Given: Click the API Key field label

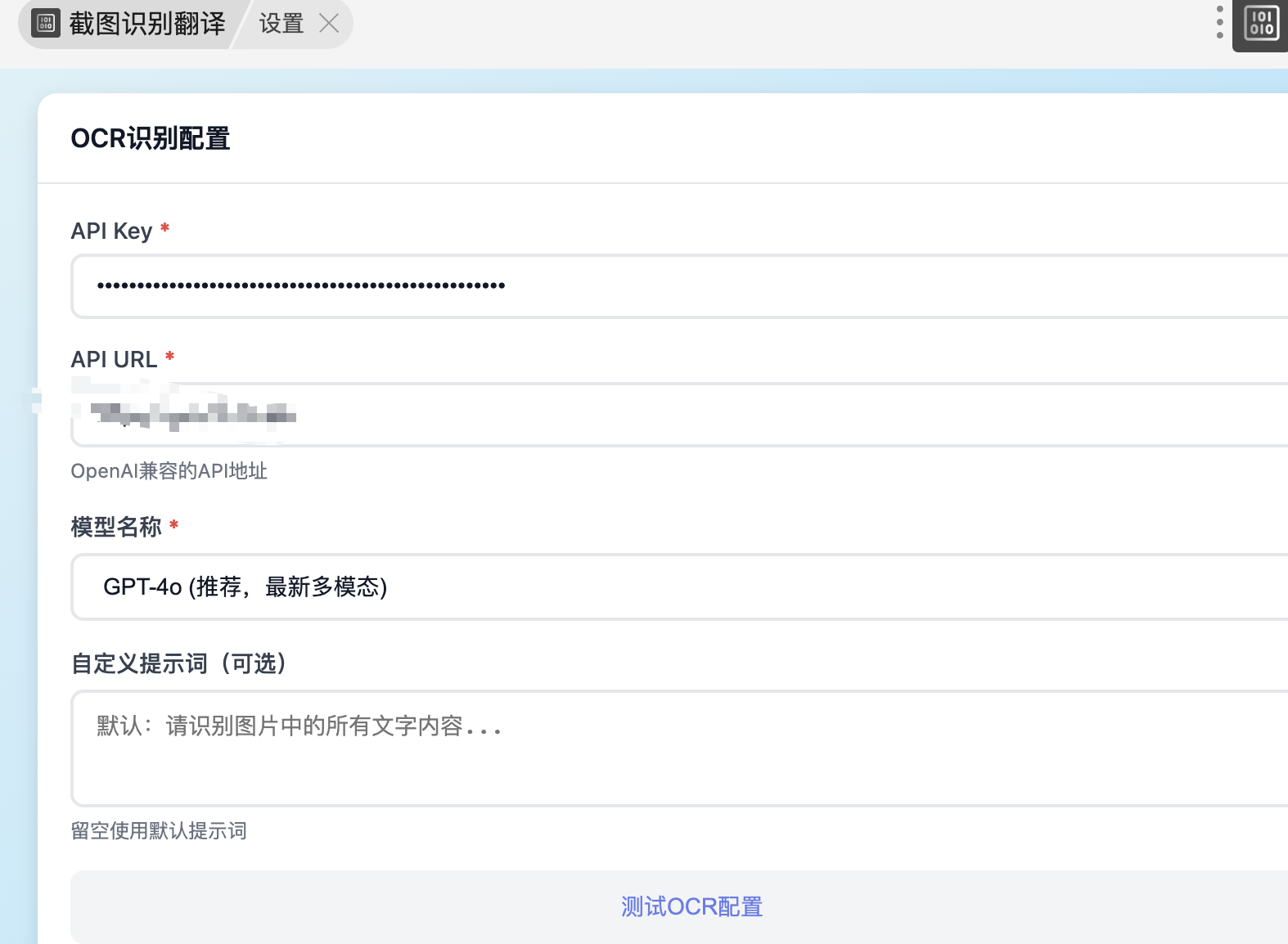Looking at the screenshot, I should click(x=111, y=232).
